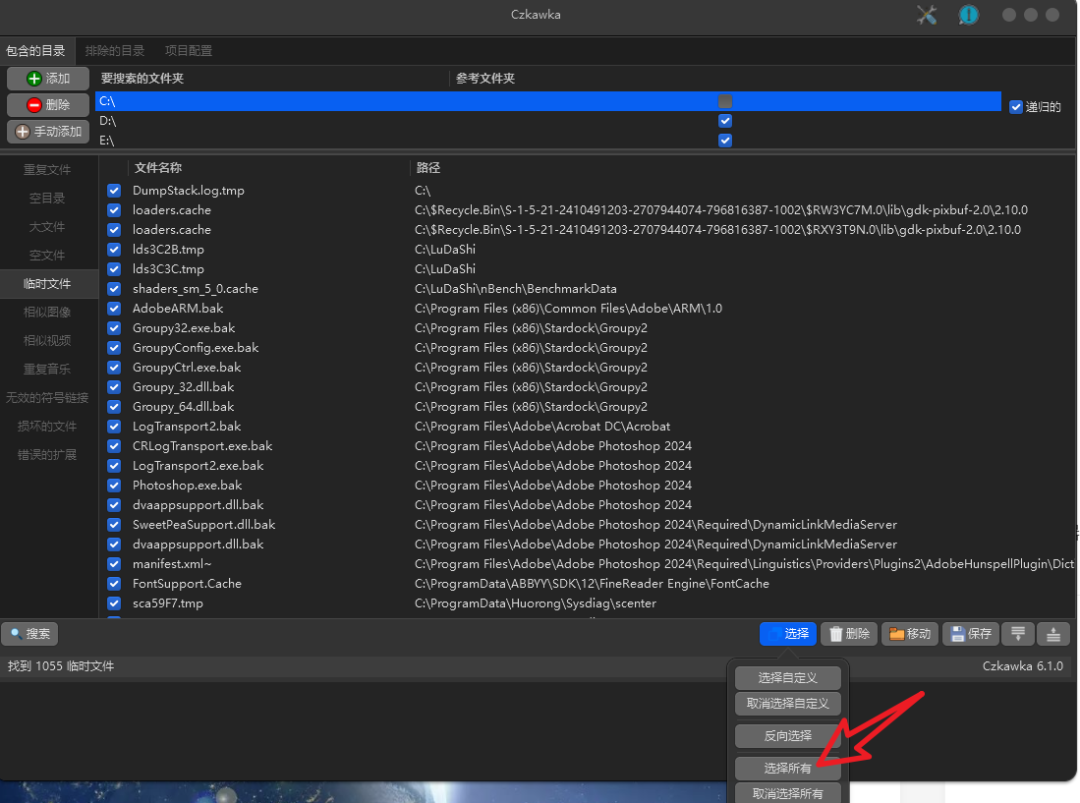Choose 取消选择所有 from selection menu
This screenshot has height=803, width=1080.
pos(787,793)
